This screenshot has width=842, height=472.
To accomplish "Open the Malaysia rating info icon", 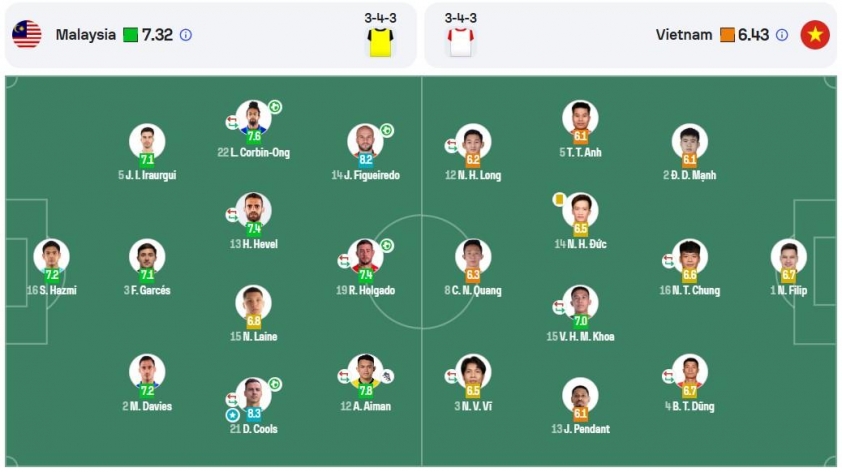I will [x=186, y=34].
